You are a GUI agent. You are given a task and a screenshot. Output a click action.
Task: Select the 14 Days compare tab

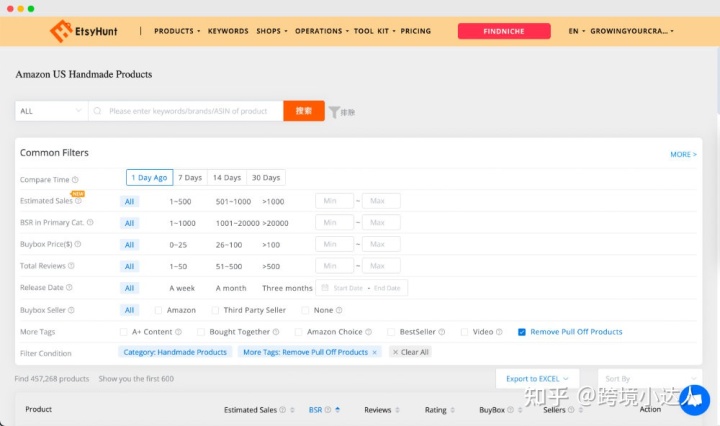(227, 178)
